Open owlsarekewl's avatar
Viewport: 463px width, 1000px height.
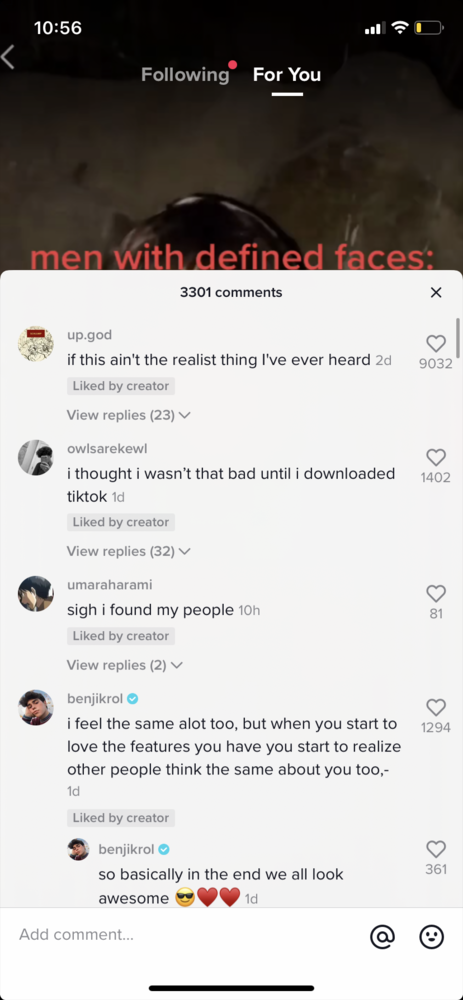[35, 457]
